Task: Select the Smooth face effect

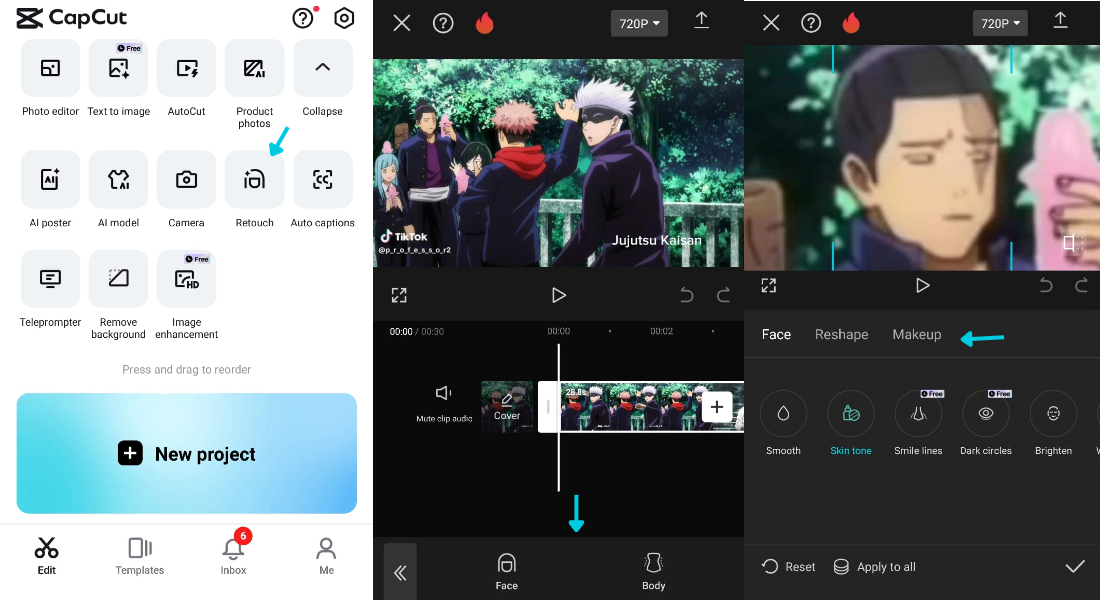Action: (x=783, y=414)
